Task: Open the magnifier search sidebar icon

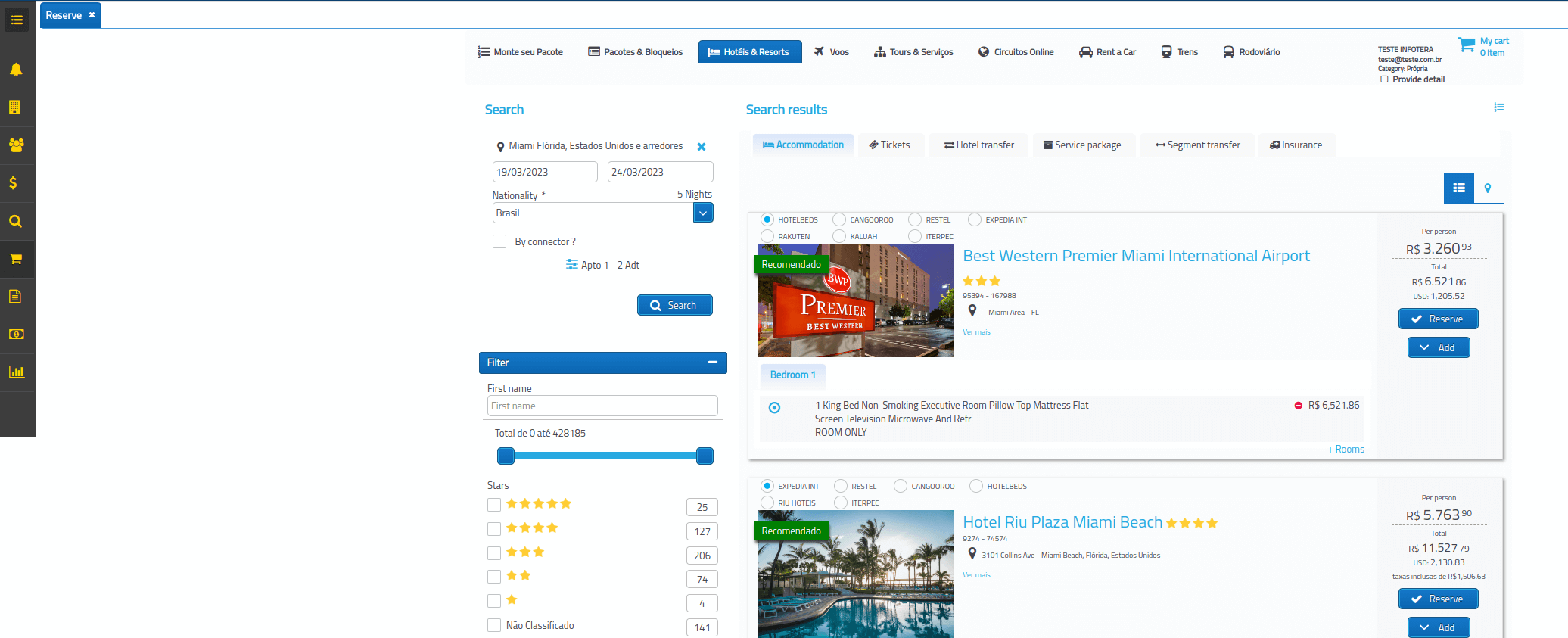Action: click(15, 221)
